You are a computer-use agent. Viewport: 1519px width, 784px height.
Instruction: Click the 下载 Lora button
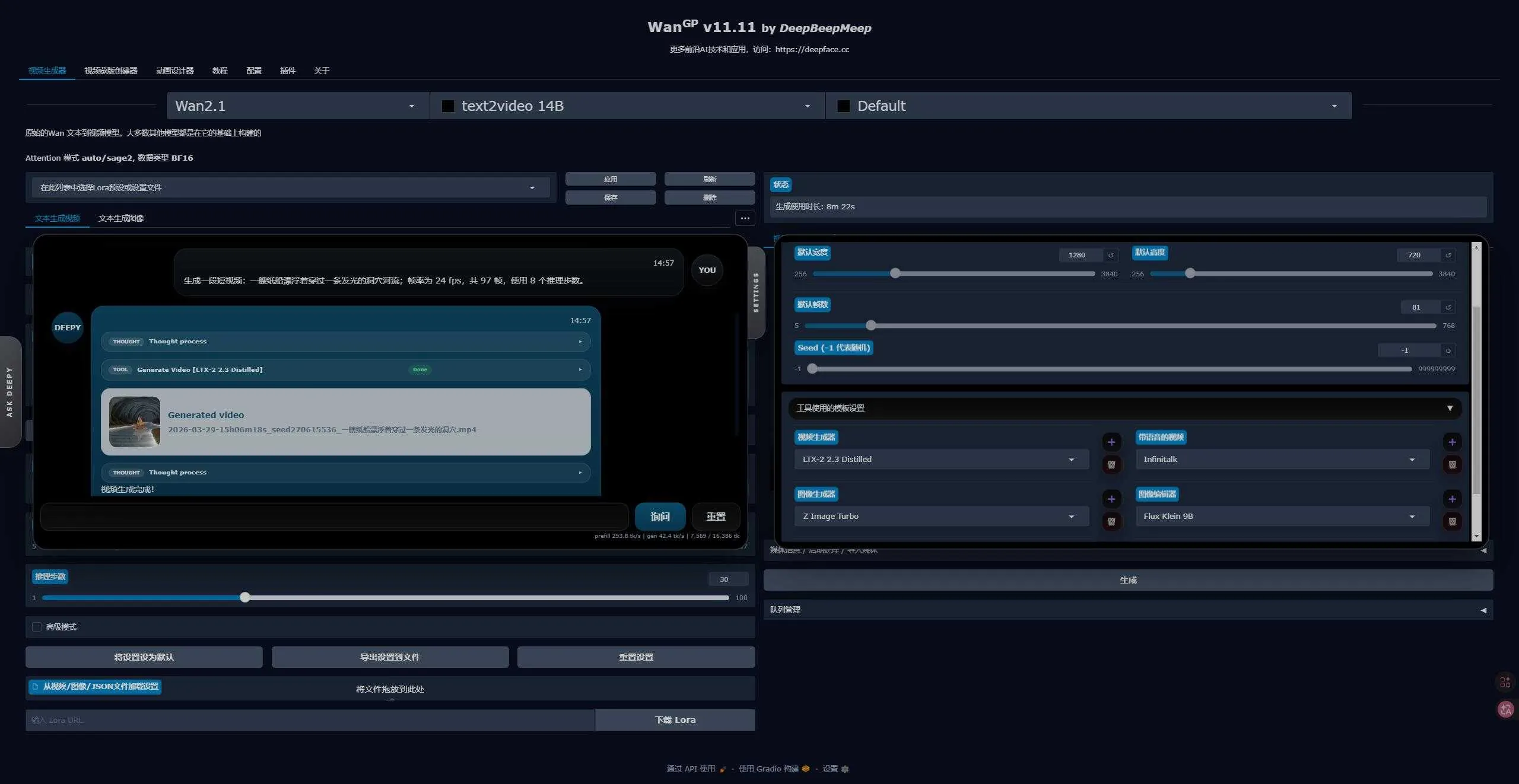point(675,719)
